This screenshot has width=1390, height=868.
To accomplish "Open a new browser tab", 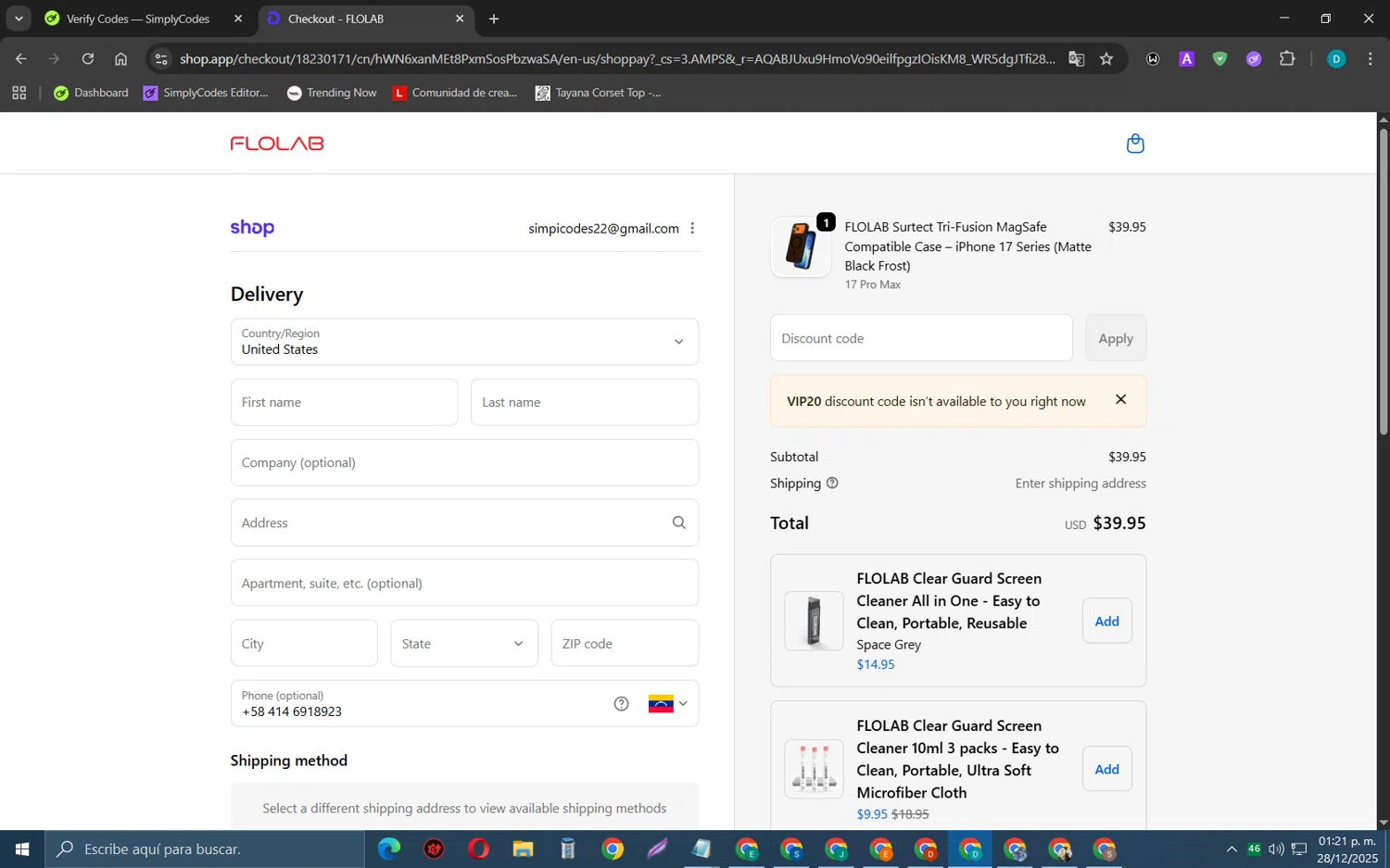I will click(x=494, y=19).
